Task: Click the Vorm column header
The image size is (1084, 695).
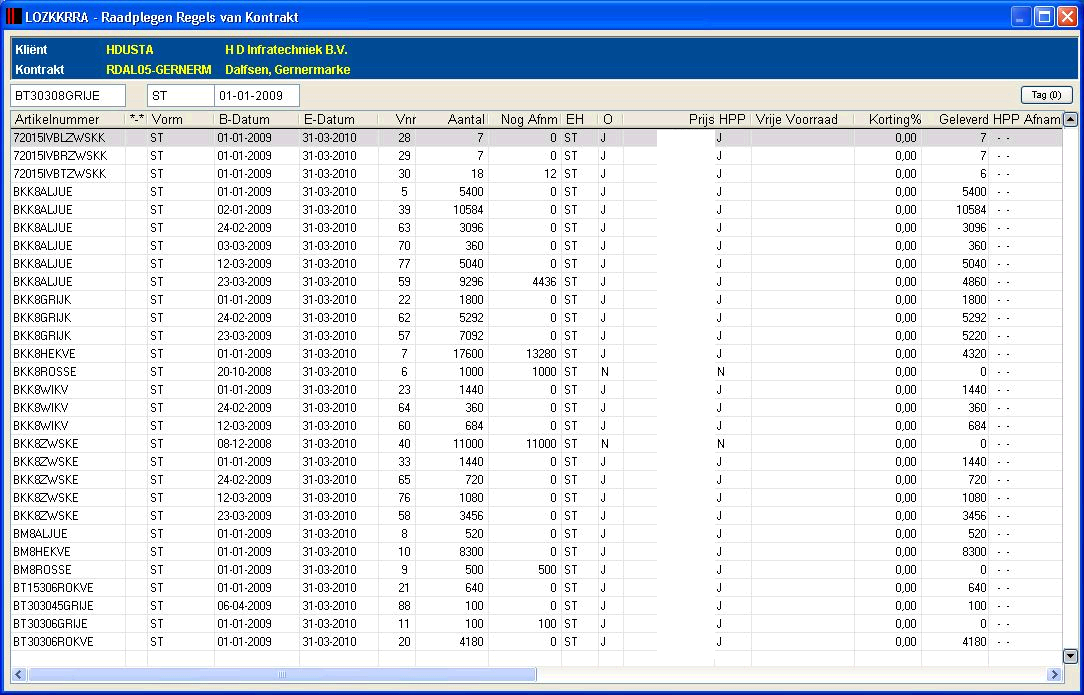Action: point(180,120)
